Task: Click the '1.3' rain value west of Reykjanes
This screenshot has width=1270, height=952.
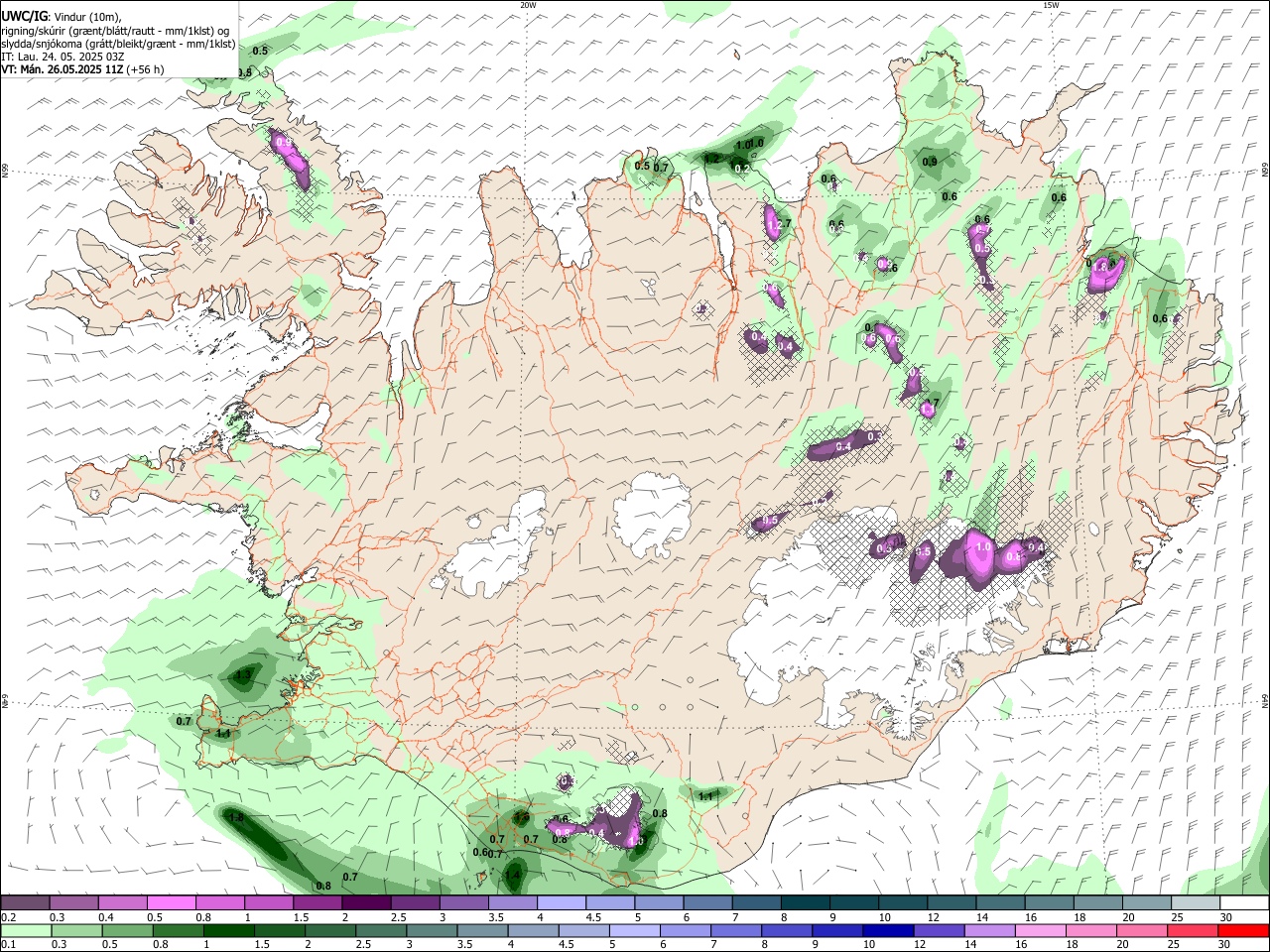Action: pos(243,675)
